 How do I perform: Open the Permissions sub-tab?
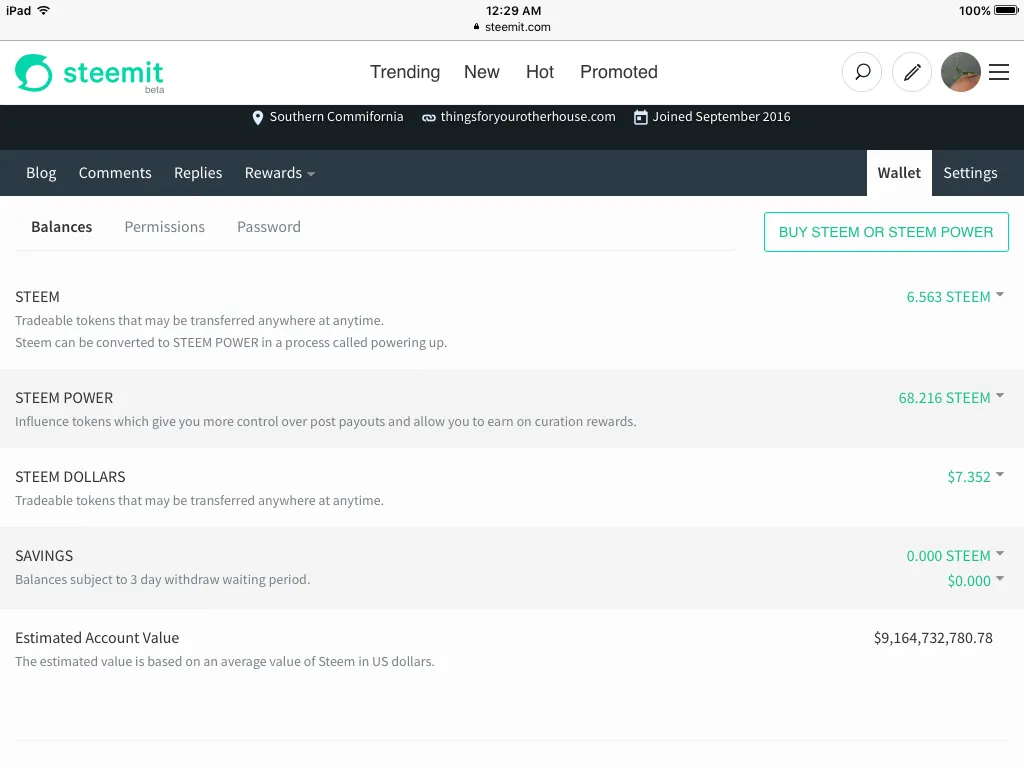165,227
